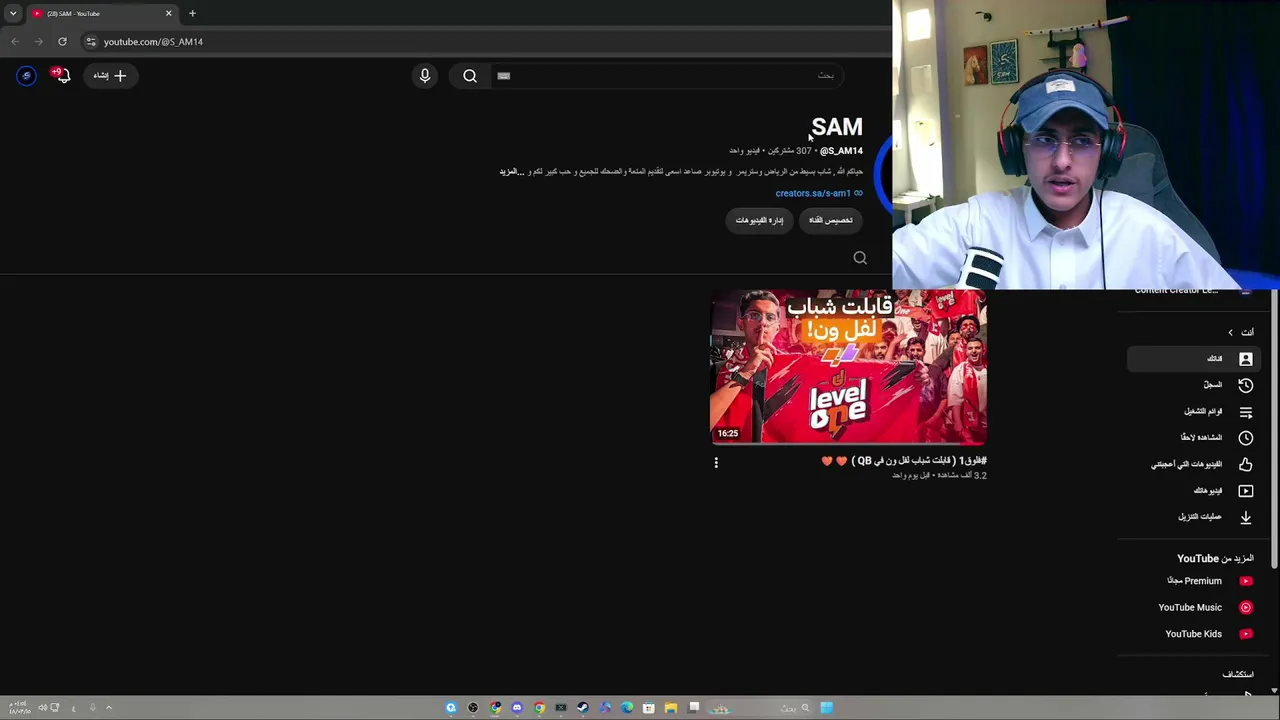The height and width of the screenshot is (720, 1280).
Task: Expand the You (أنت) sidebar section
Action: tap(1240, 332)
